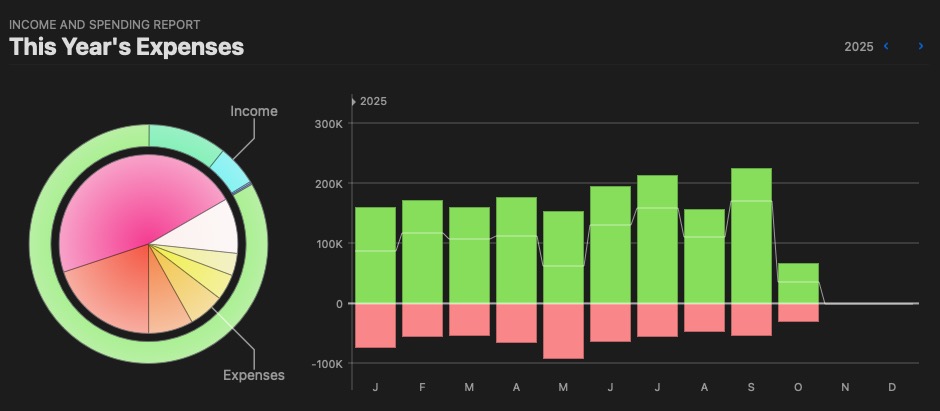940x411 pixels.
Task: Go to the next year arrow
Action: pyautogui.click(x=920, y=47)
